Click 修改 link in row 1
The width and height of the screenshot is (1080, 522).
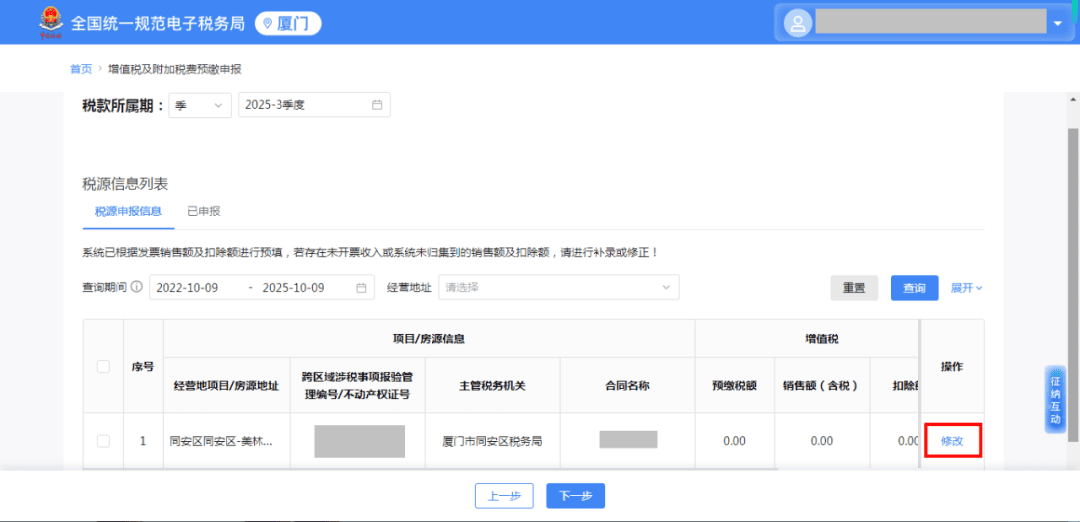[x=952, y=441]
